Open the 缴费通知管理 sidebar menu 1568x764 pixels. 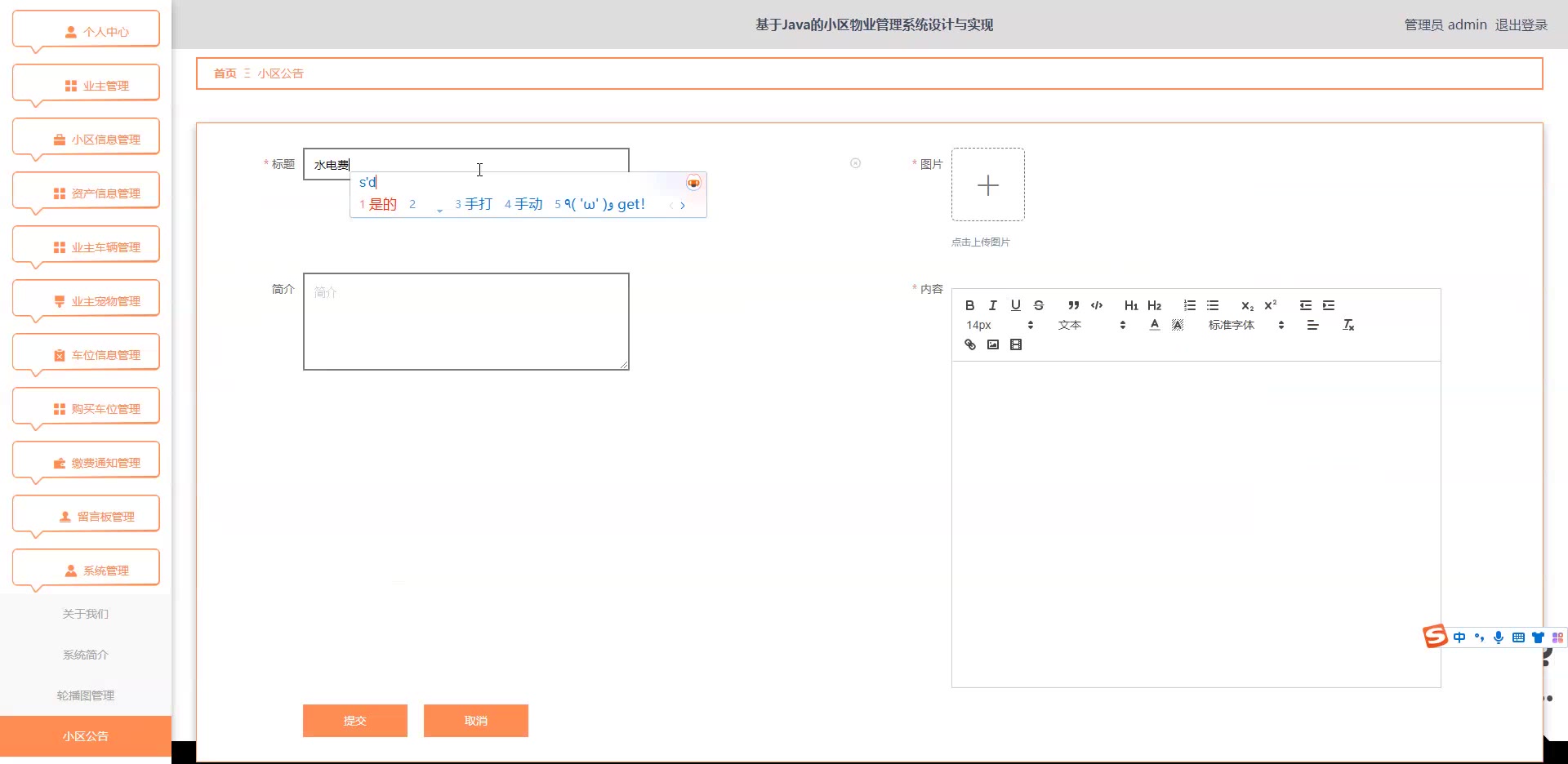(86, 463)
